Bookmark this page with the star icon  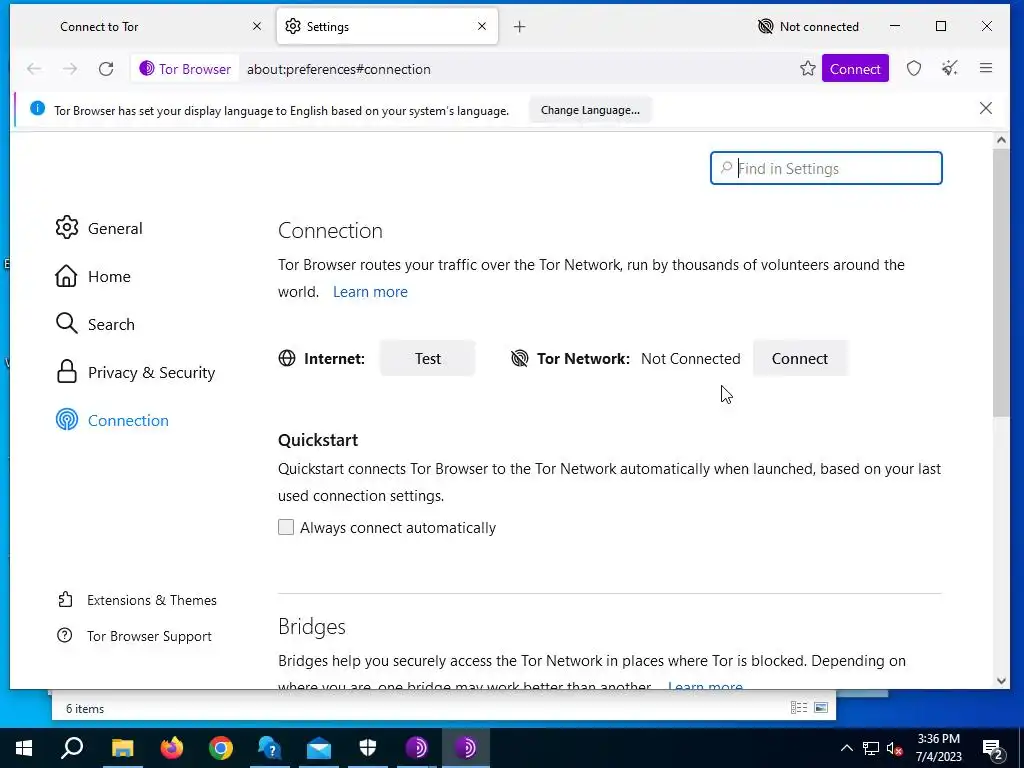click(x=808, y=69)
